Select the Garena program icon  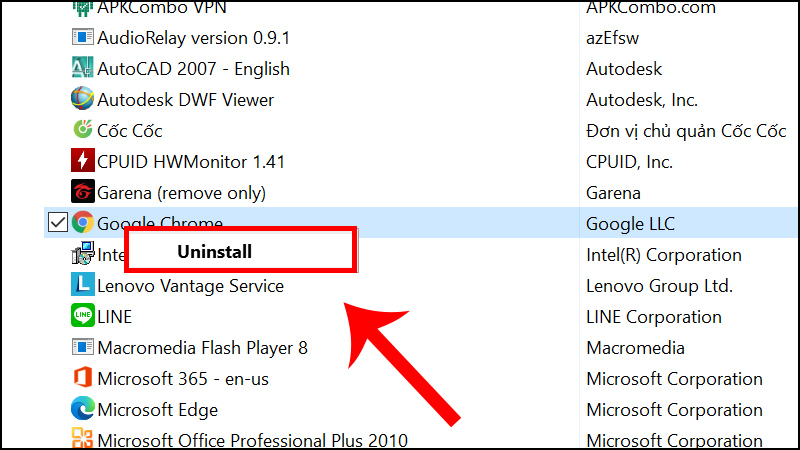tap(83, 192)
